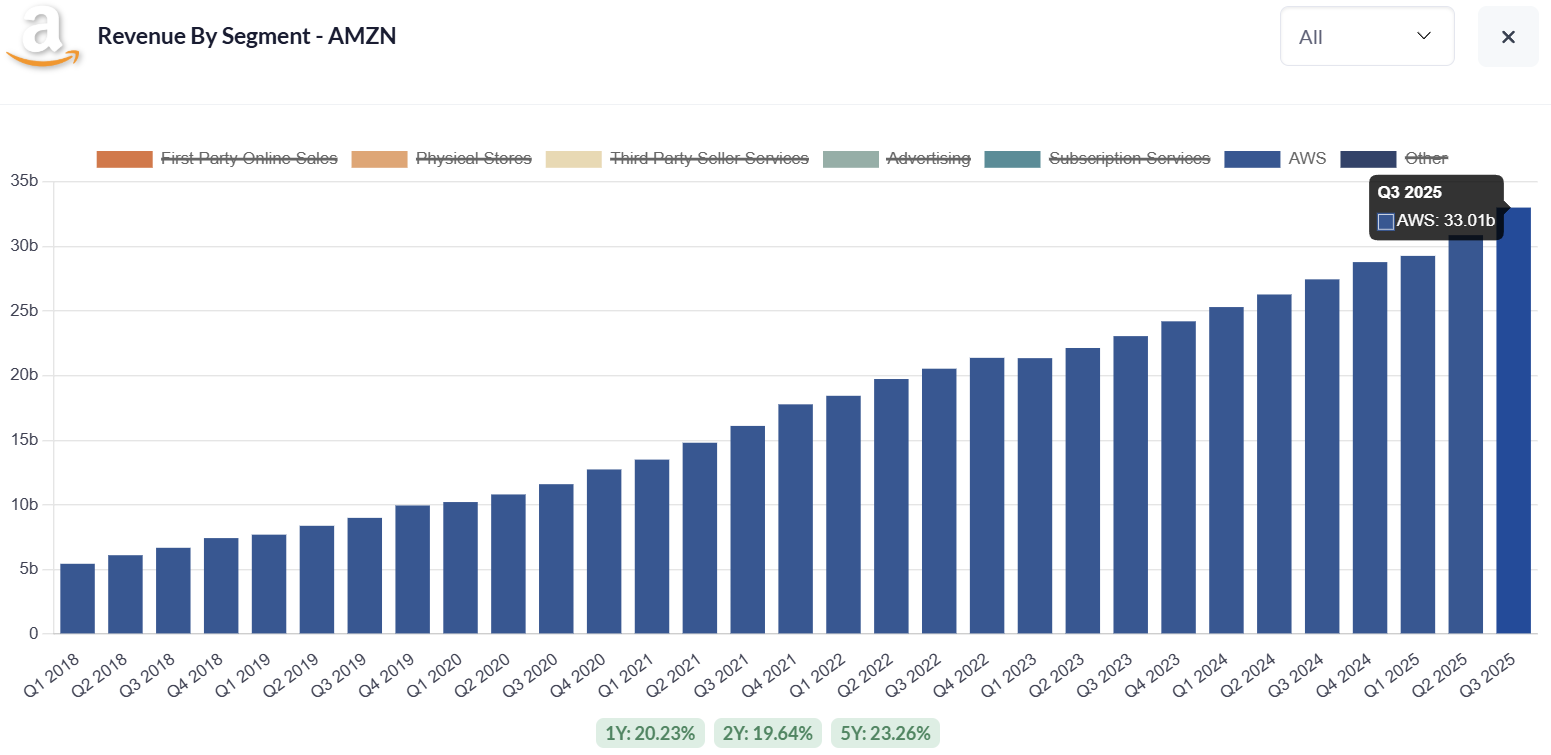This screenshot has height=755, width=1551.
Task: Click the First Party Online Sales color swatch
Action: pos(124,159)
